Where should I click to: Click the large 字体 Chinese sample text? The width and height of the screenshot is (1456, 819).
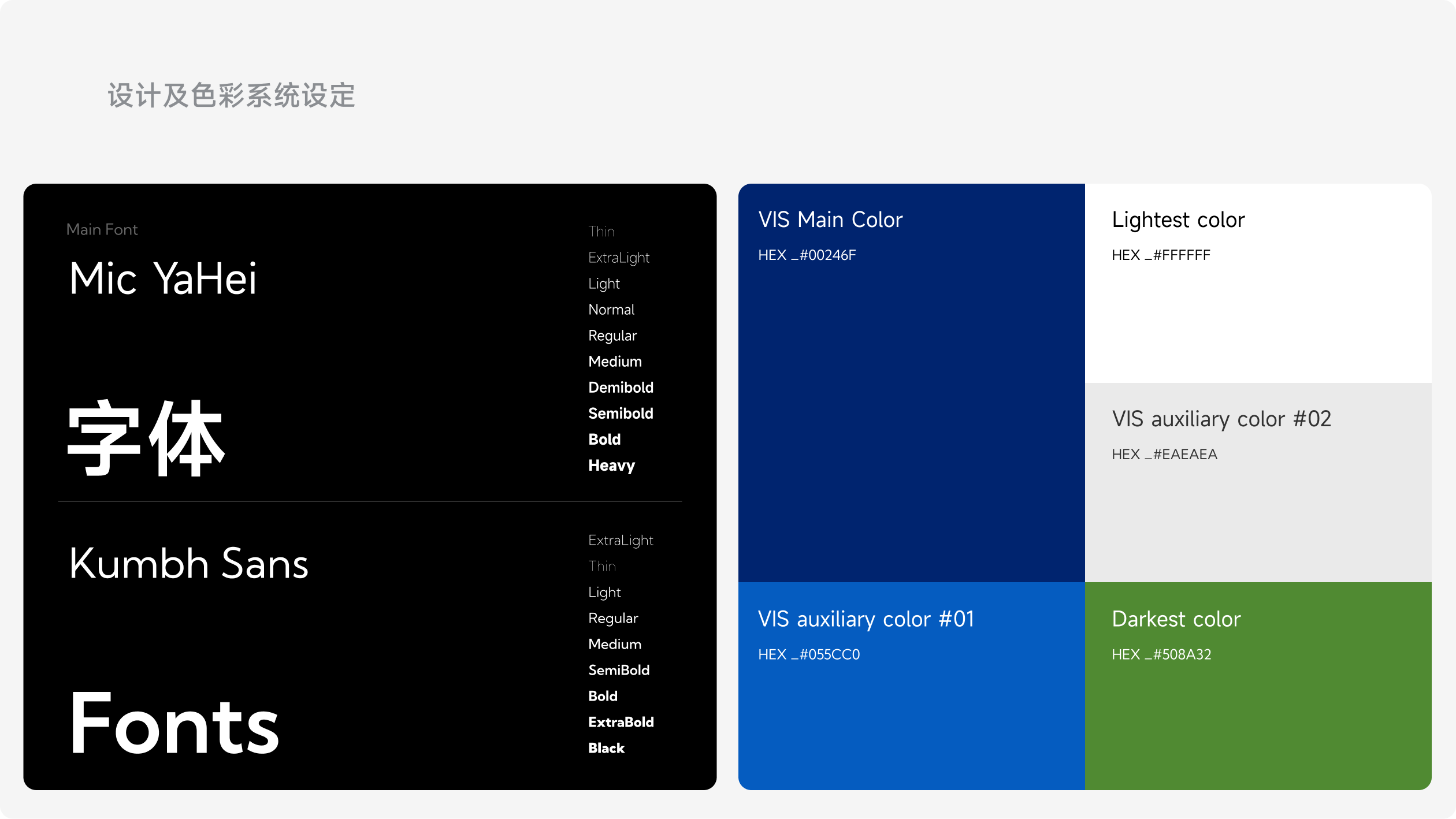[x=146, y=439]
